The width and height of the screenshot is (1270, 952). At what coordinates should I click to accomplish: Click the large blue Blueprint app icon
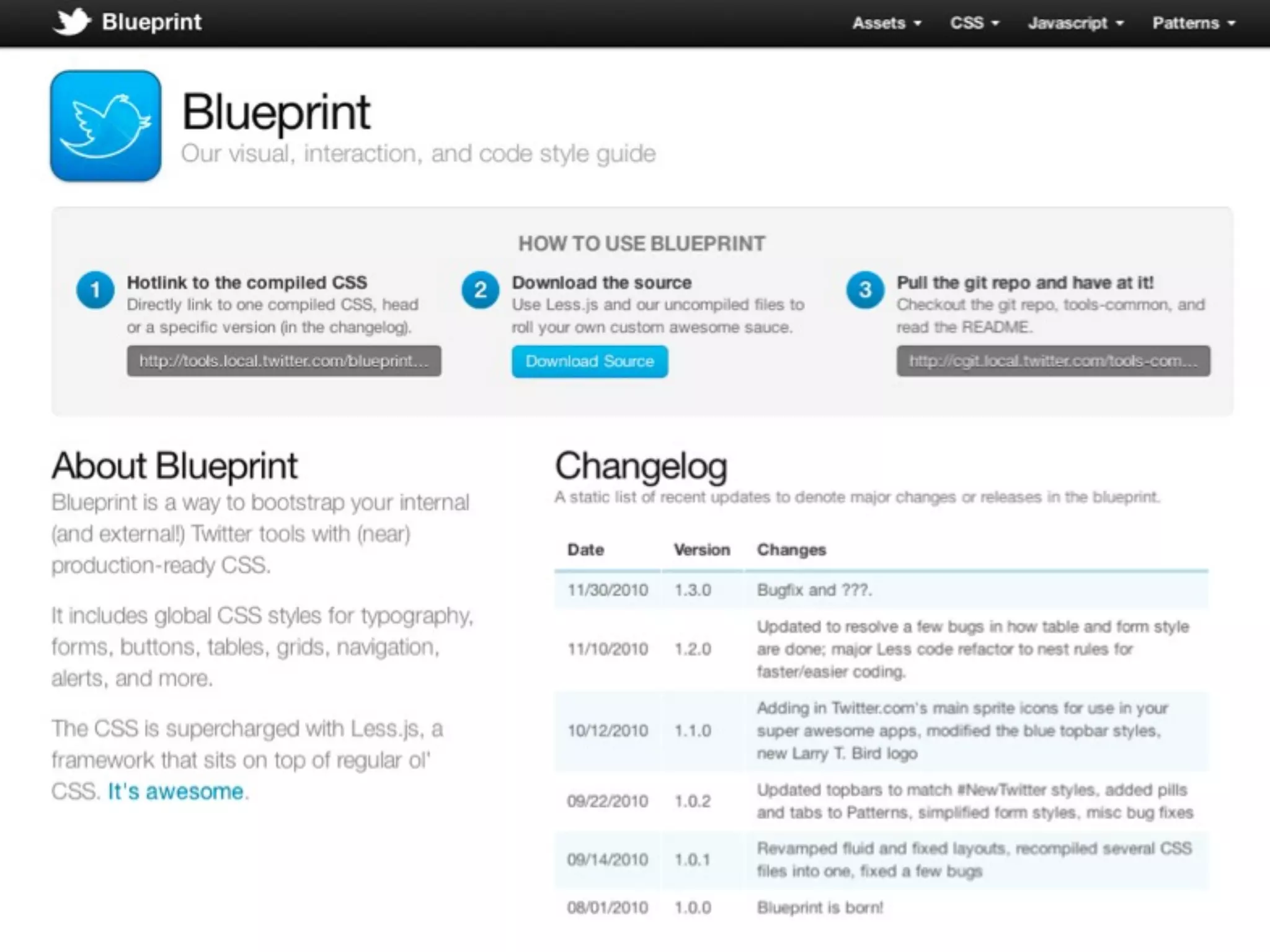[x=106, y=126]
